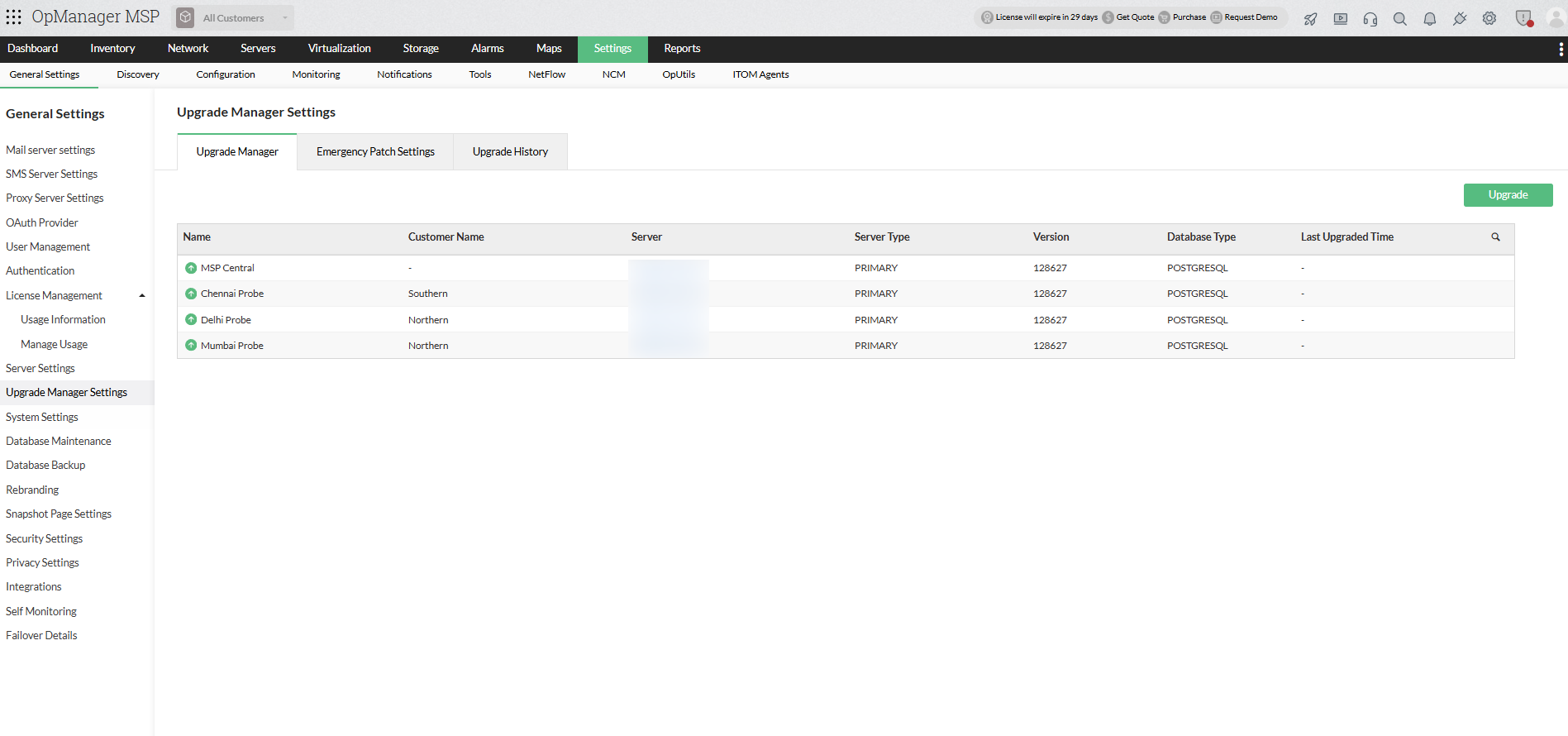1568x736 pixels.
Task: Click 'Southern' customer name cell
Action: point(428,294)
